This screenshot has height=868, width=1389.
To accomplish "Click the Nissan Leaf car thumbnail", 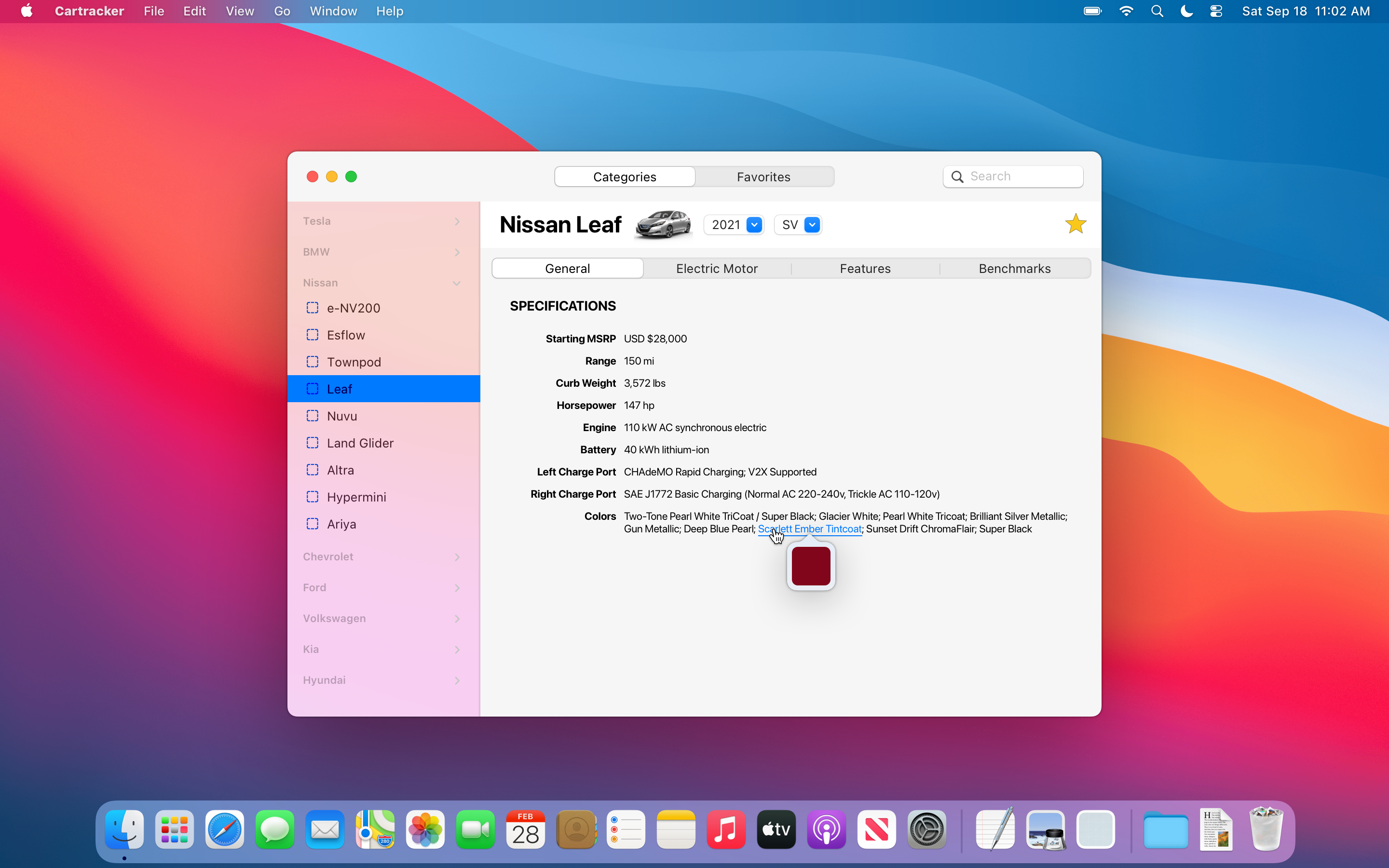I will 662,224.
